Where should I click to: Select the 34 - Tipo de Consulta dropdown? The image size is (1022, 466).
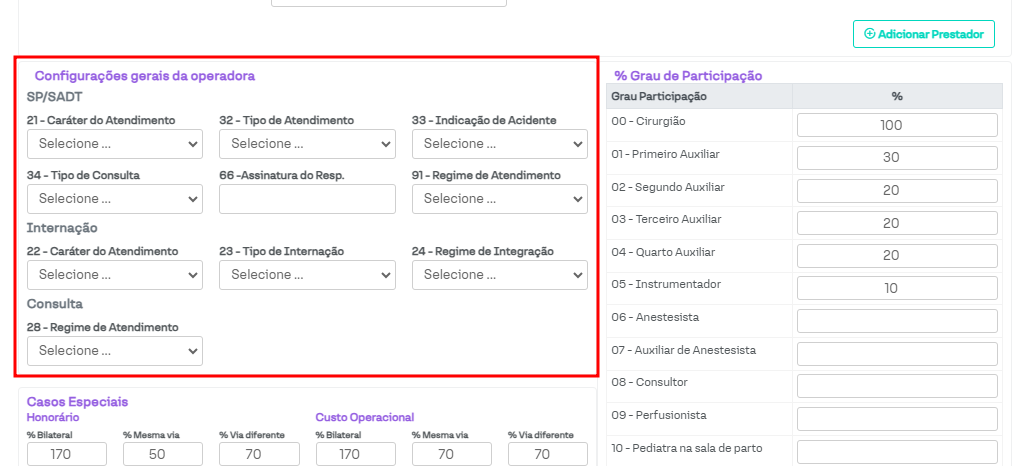click(x=115, y=199)
